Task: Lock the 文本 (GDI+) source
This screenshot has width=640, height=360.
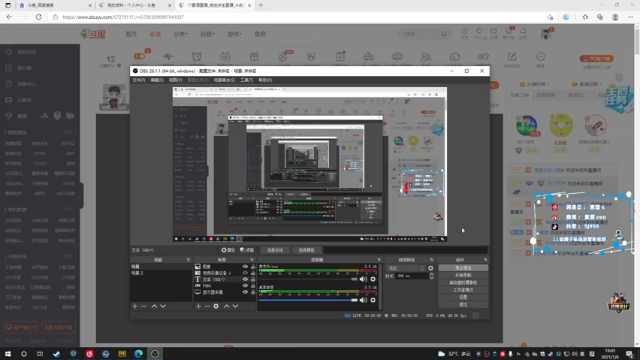Action: click(x=253, y=279)
